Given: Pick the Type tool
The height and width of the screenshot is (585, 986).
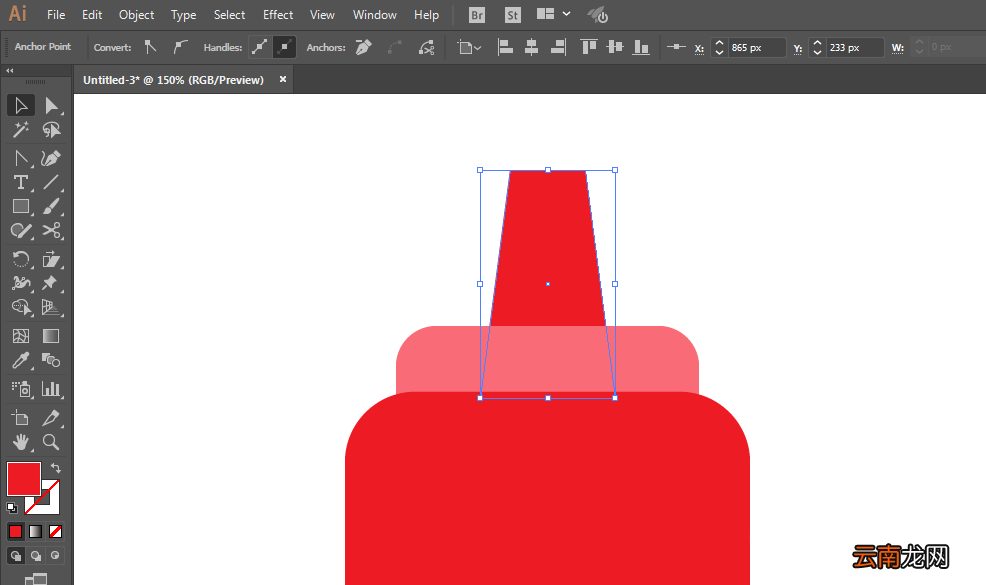Looking at the screenshot, I should 21,182.
